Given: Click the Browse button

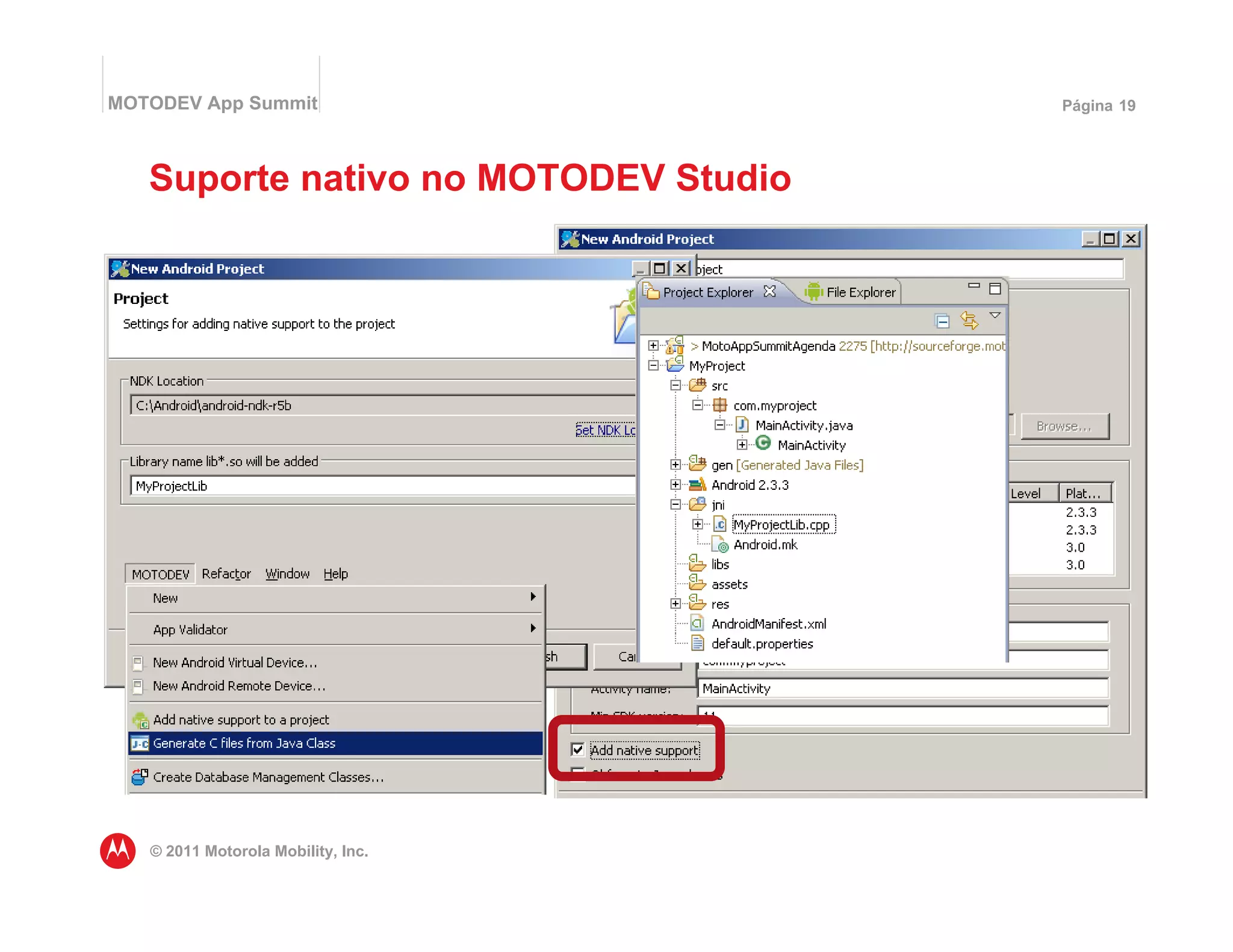Looking at the screenshot, I should [1064, 426].
